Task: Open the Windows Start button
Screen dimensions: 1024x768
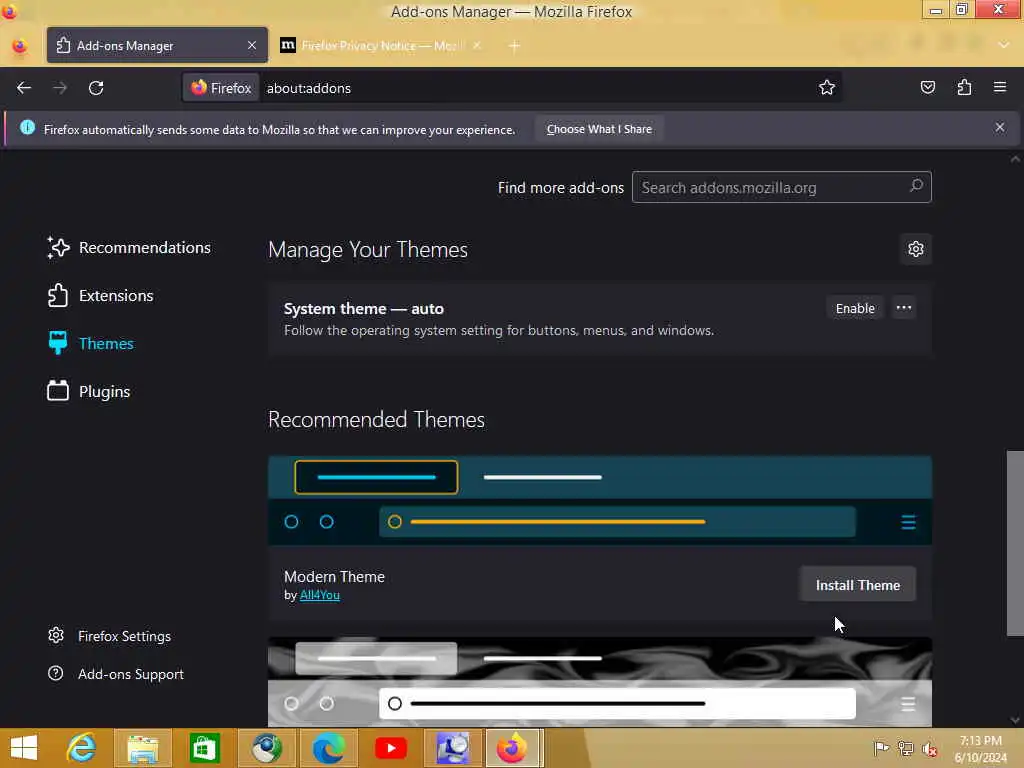Action: [24, 748]
